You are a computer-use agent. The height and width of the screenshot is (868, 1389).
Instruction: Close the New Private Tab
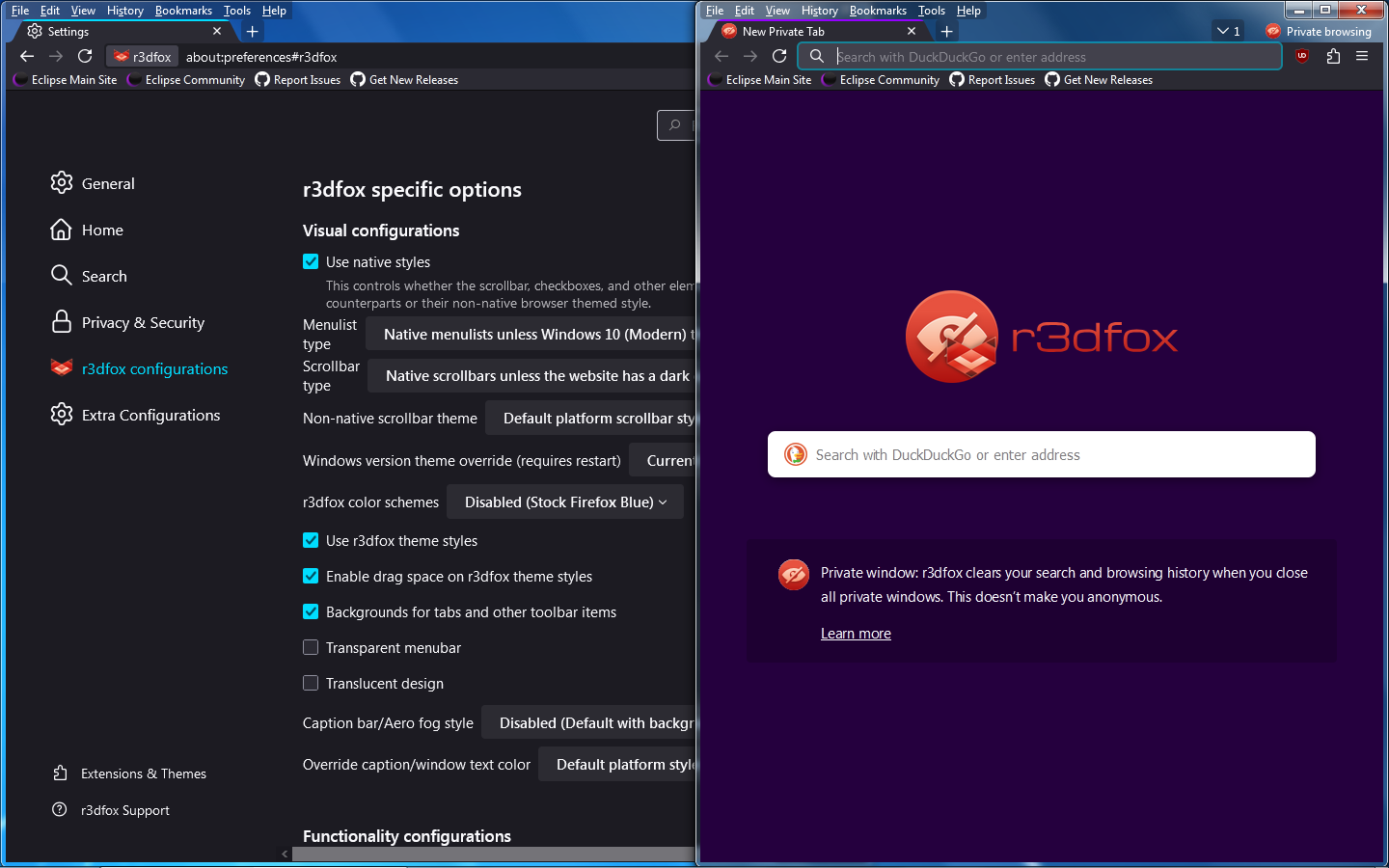click(912, 32)
